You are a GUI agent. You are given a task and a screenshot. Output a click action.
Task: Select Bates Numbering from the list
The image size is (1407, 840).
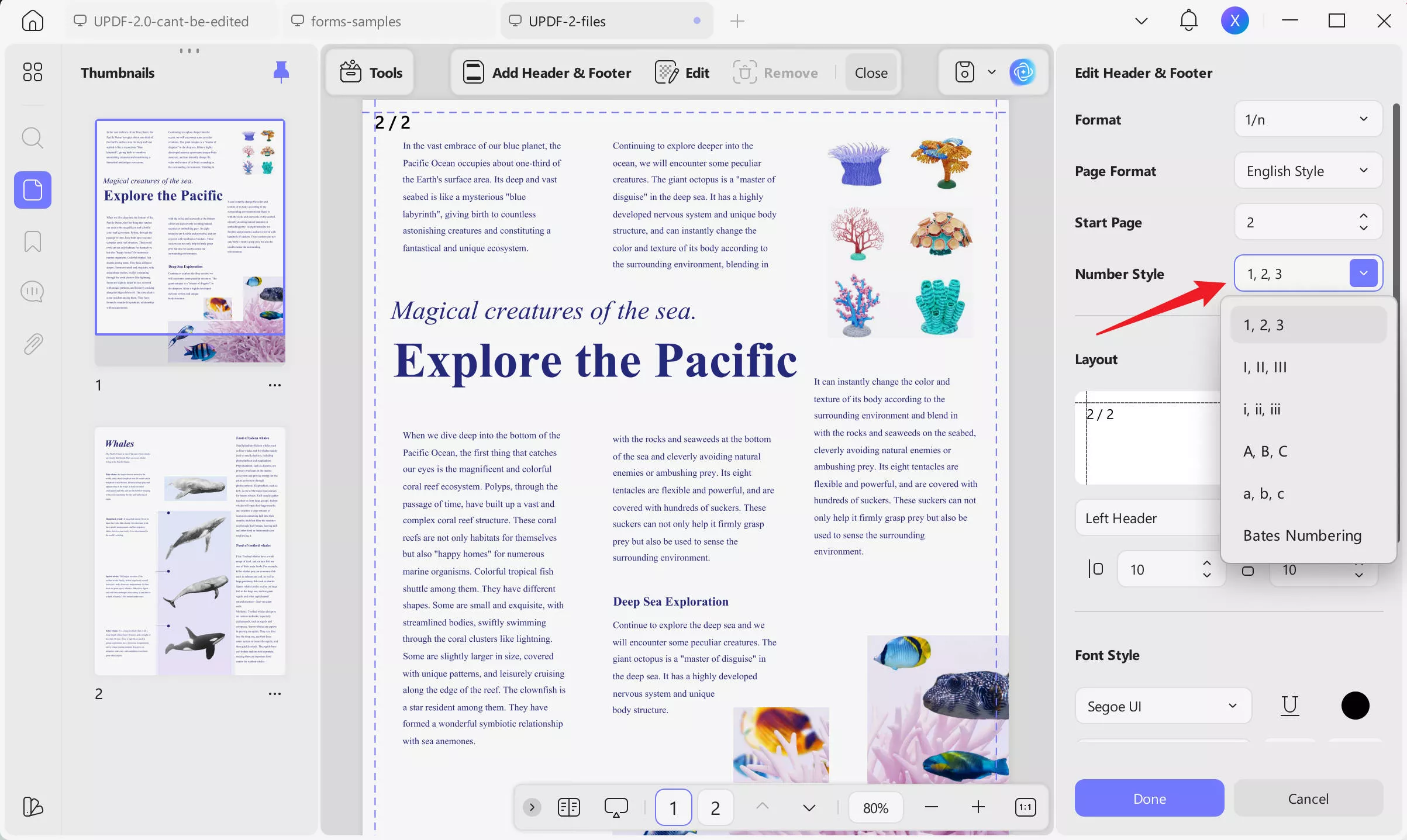[1302, 535]
